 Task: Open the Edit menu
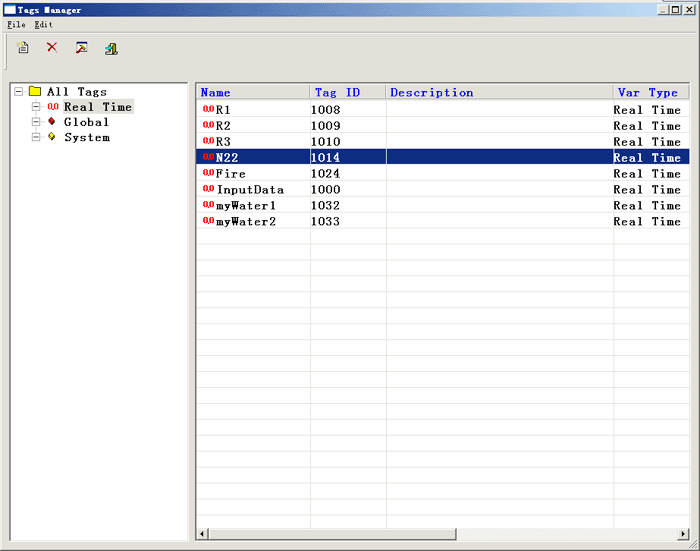click(x=43, y=25)
